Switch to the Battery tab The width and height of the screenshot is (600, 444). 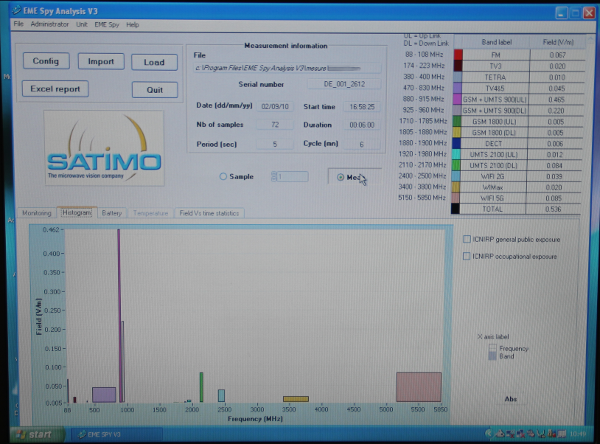[112, 213]
